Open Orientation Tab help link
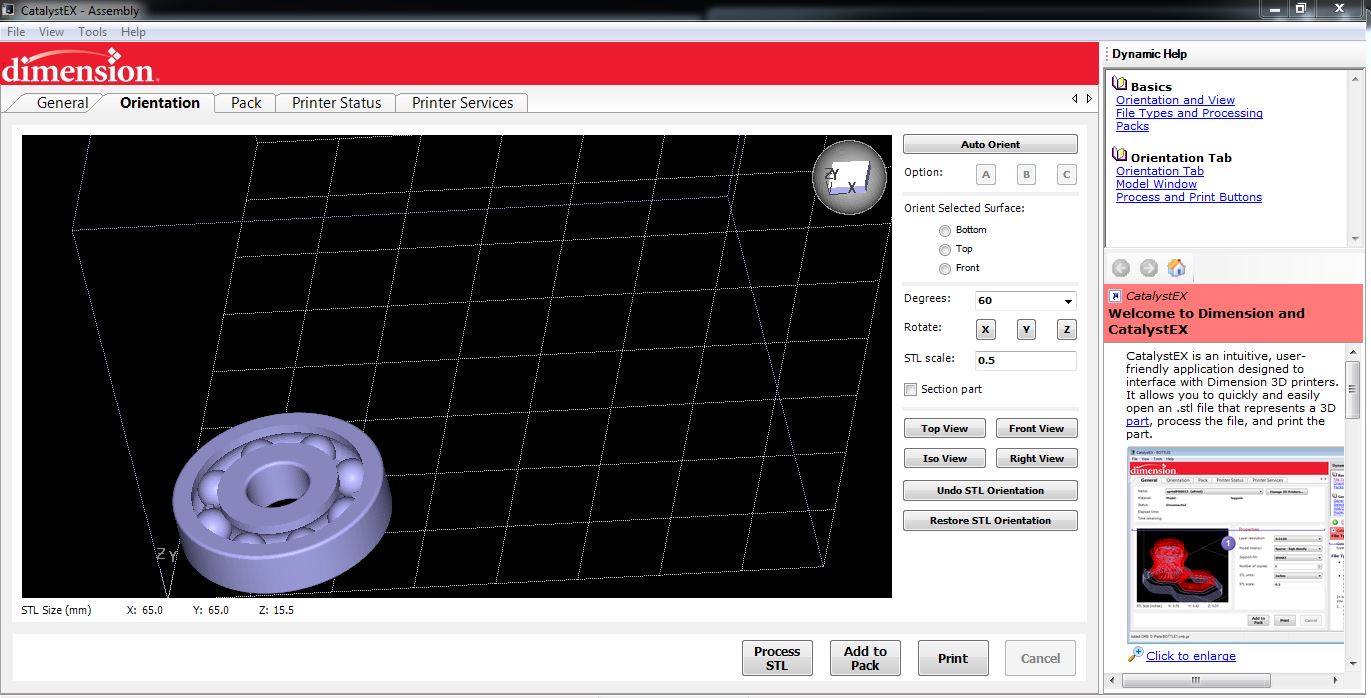The image size is (1371, 698). pyautogui.click(x=1160, y=171)
